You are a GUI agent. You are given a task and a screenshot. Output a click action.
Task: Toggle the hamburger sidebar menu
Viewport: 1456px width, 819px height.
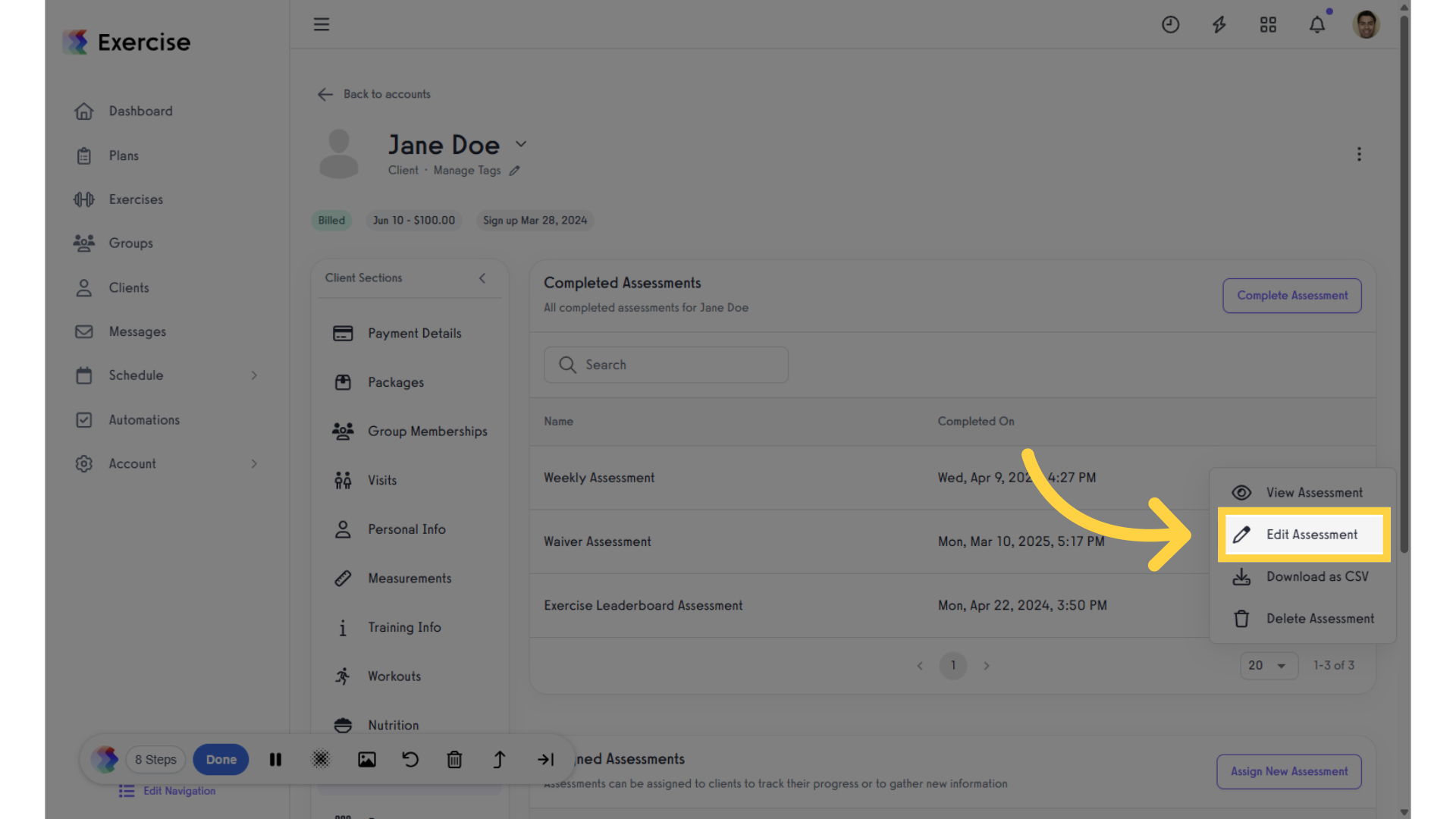click(322, 24)
